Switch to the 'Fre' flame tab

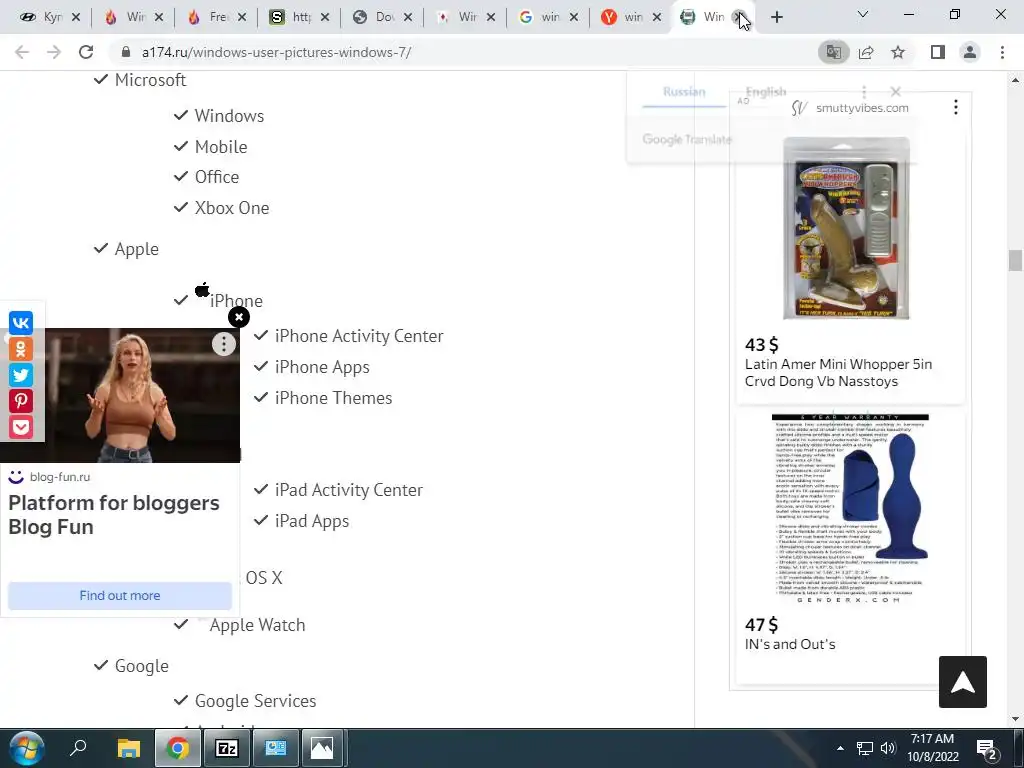click(208, 17)
